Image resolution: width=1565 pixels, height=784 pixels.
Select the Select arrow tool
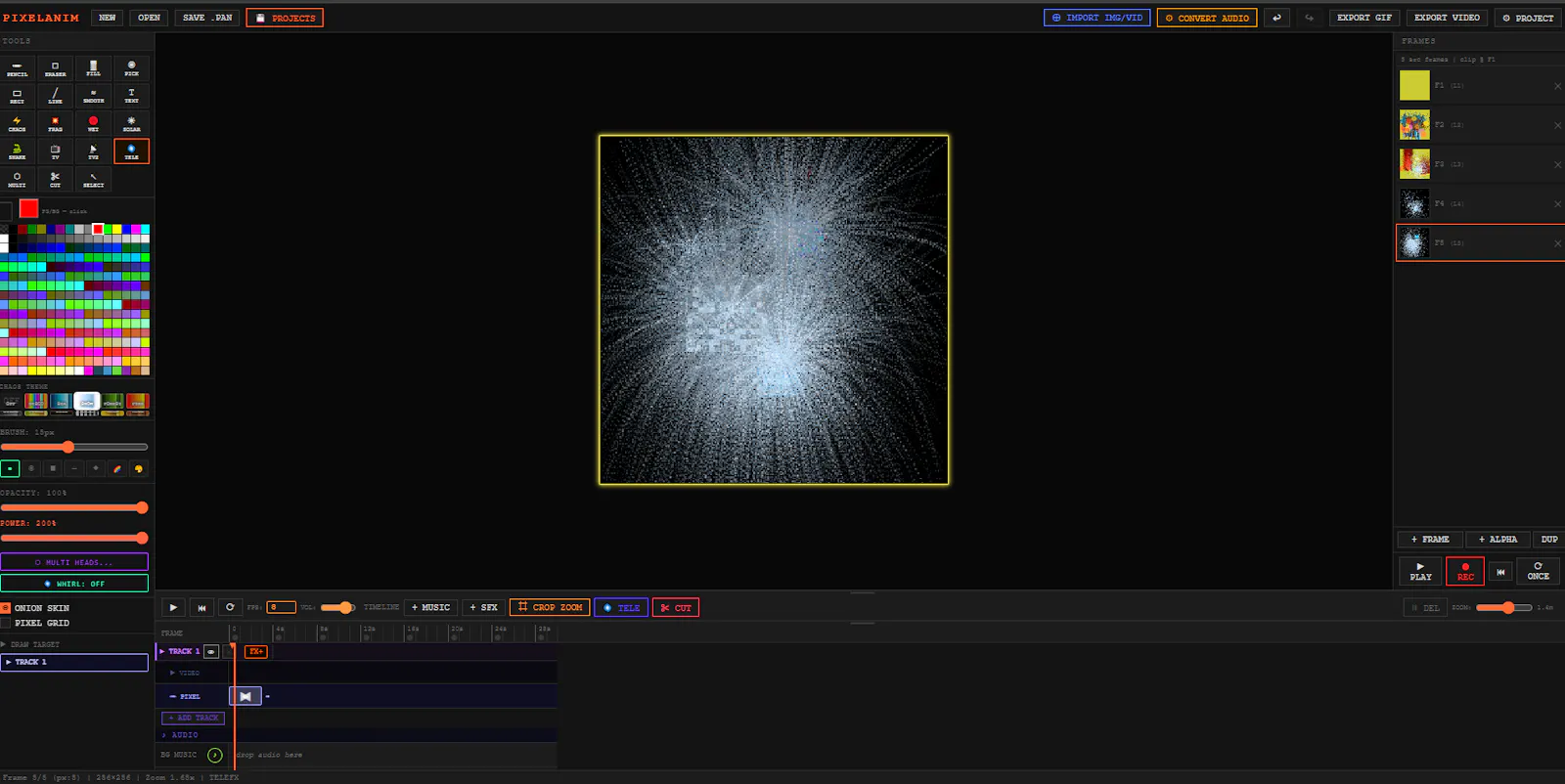94,180
